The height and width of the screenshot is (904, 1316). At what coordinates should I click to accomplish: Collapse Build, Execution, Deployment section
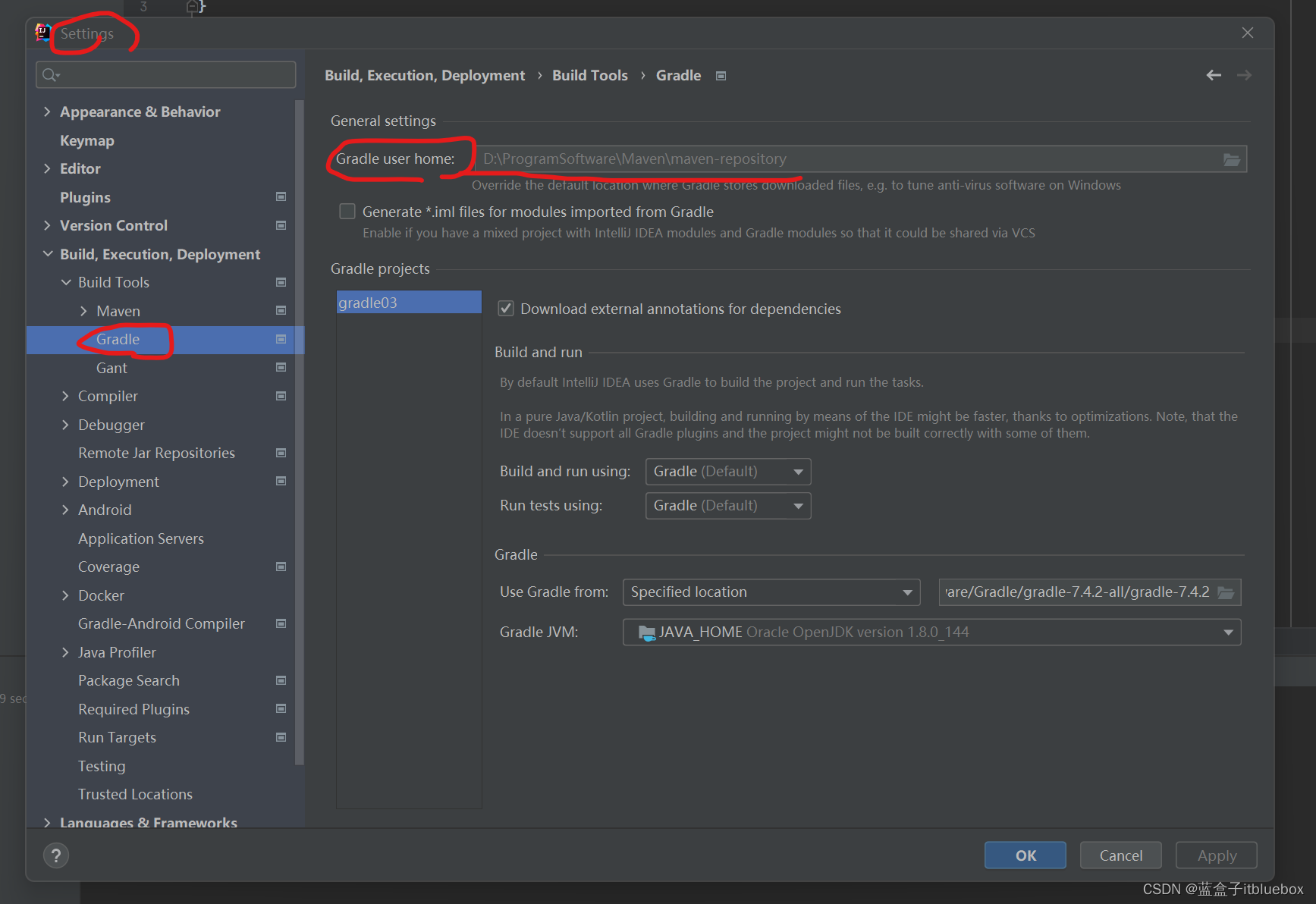coord(47,254)
